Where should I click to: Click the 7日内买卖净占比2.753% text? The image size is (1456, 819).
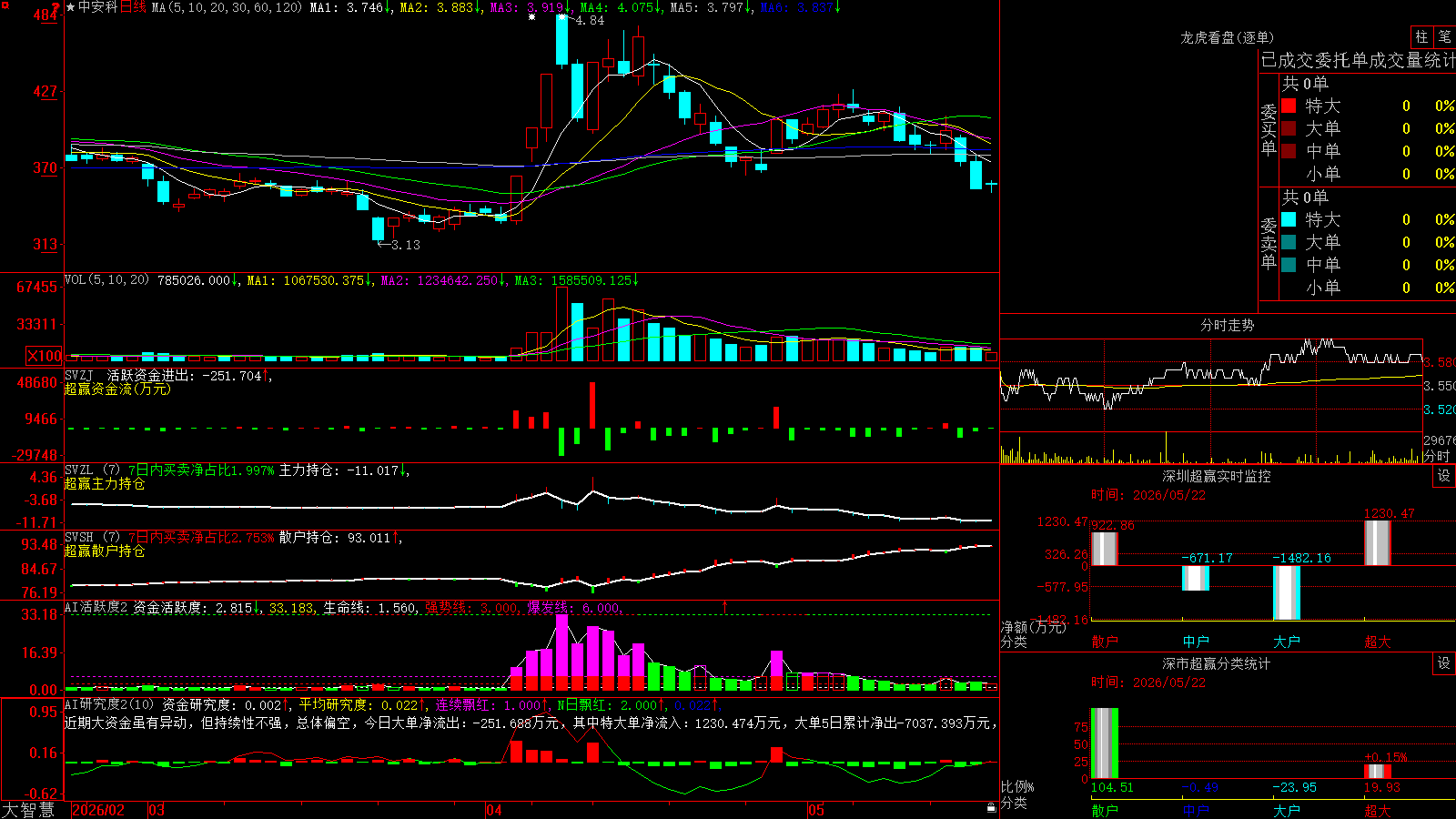click(x=201, y=538)
